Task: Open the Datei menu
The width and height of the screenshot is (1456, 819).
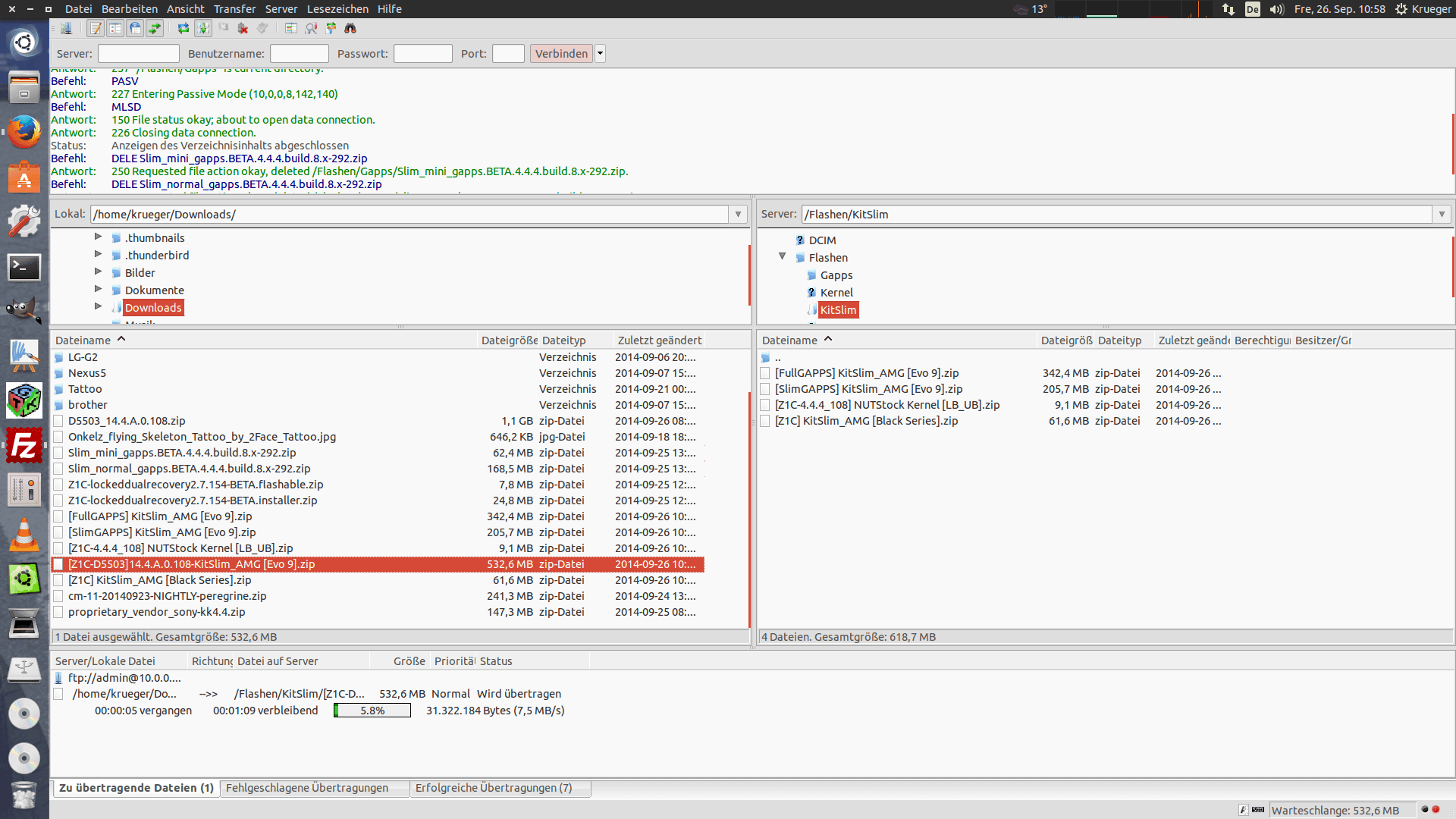Action: pos(78,9)
